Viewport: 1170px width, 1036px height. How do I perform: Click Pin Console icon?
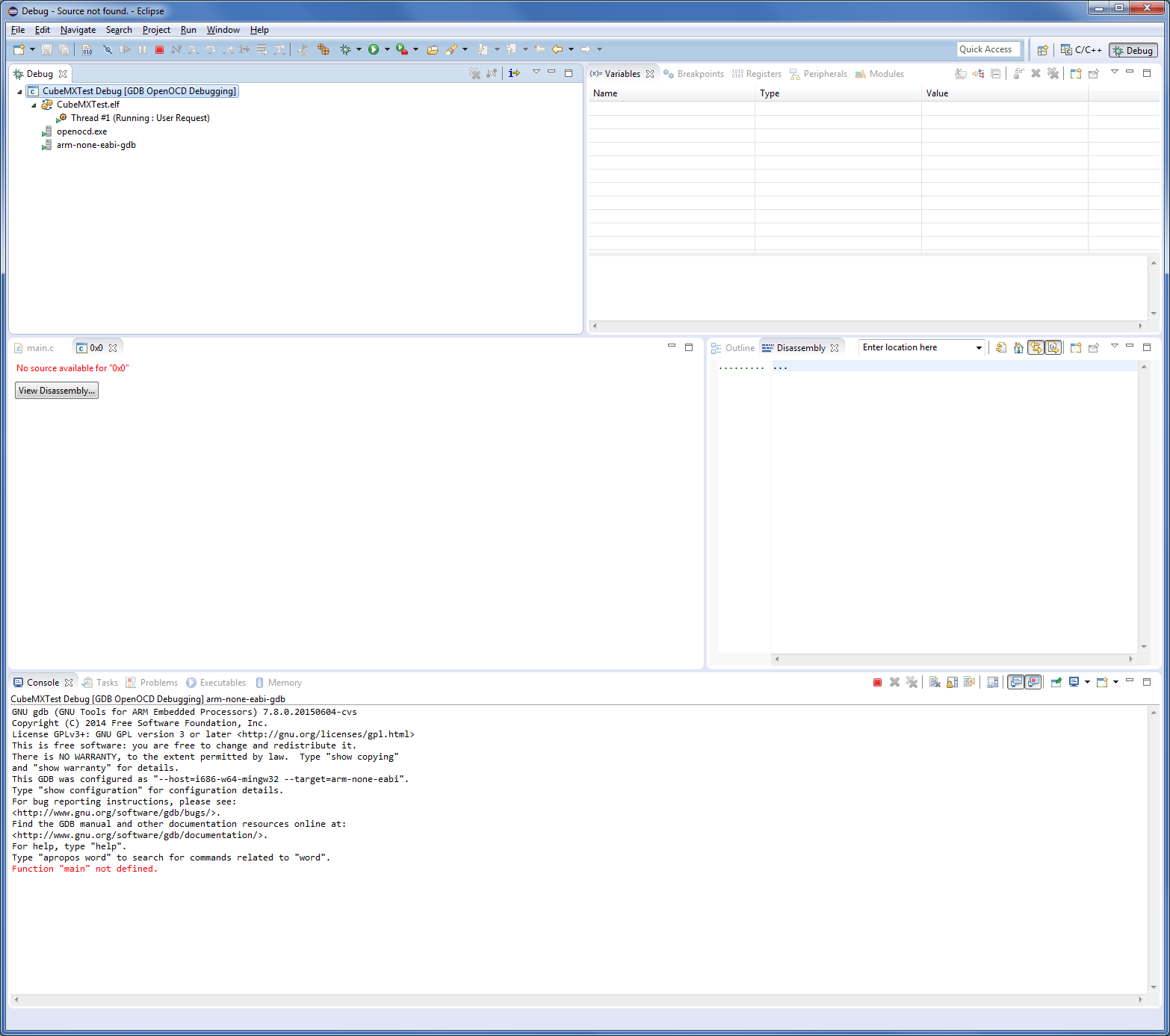point(1056,682)
